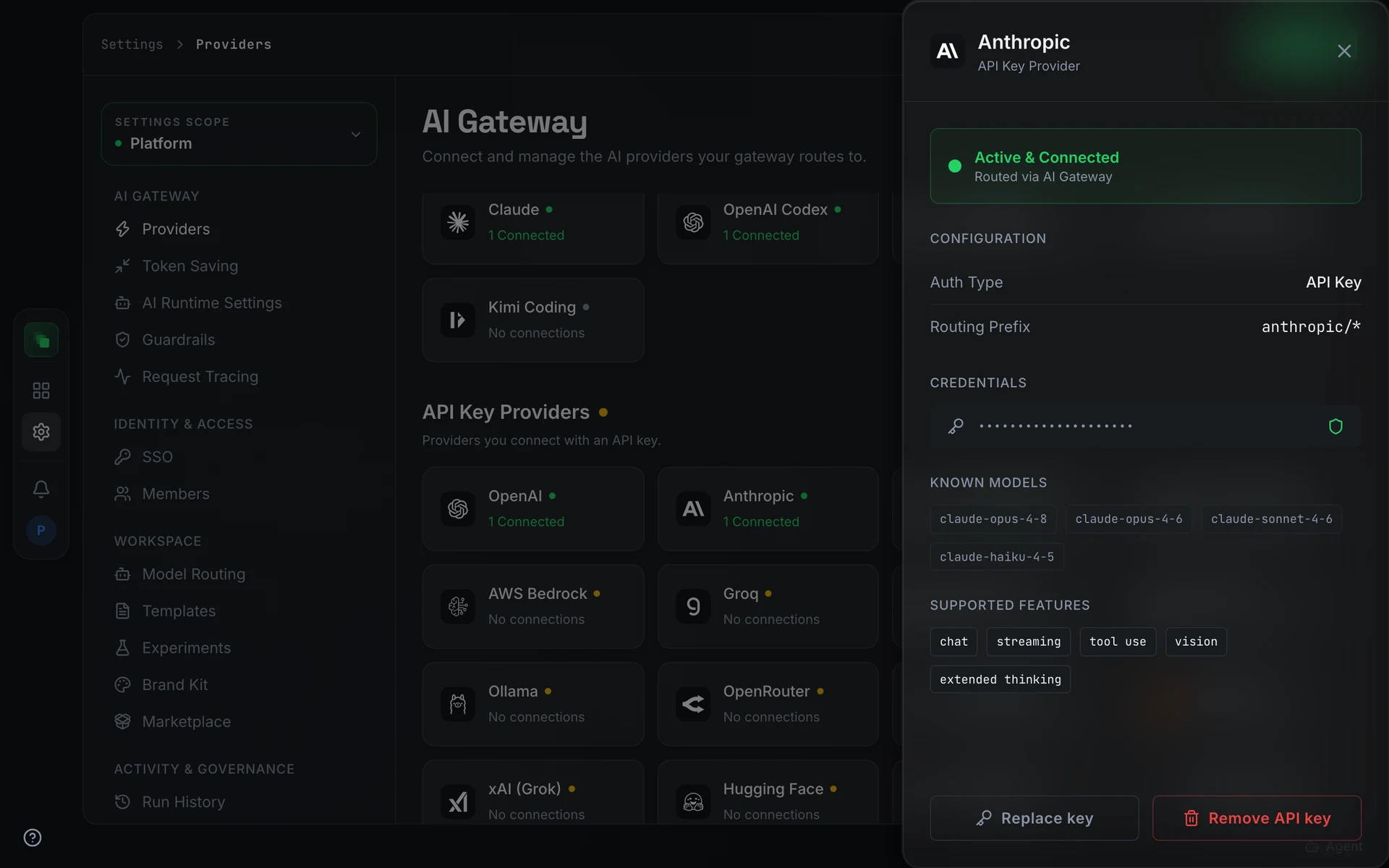Open the AWS Bedrock provider card
Viewport: 1389px width, 868px height.
tap(533, 607)
